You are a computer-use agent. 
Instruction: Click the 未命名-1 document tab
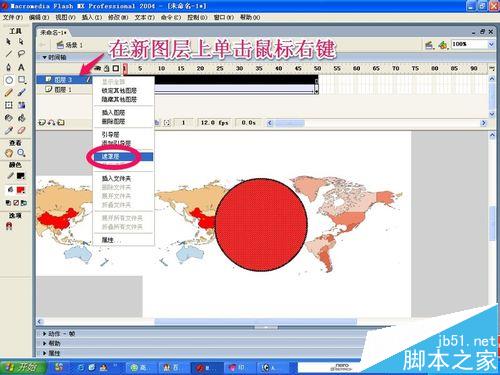tap(54, 32)
